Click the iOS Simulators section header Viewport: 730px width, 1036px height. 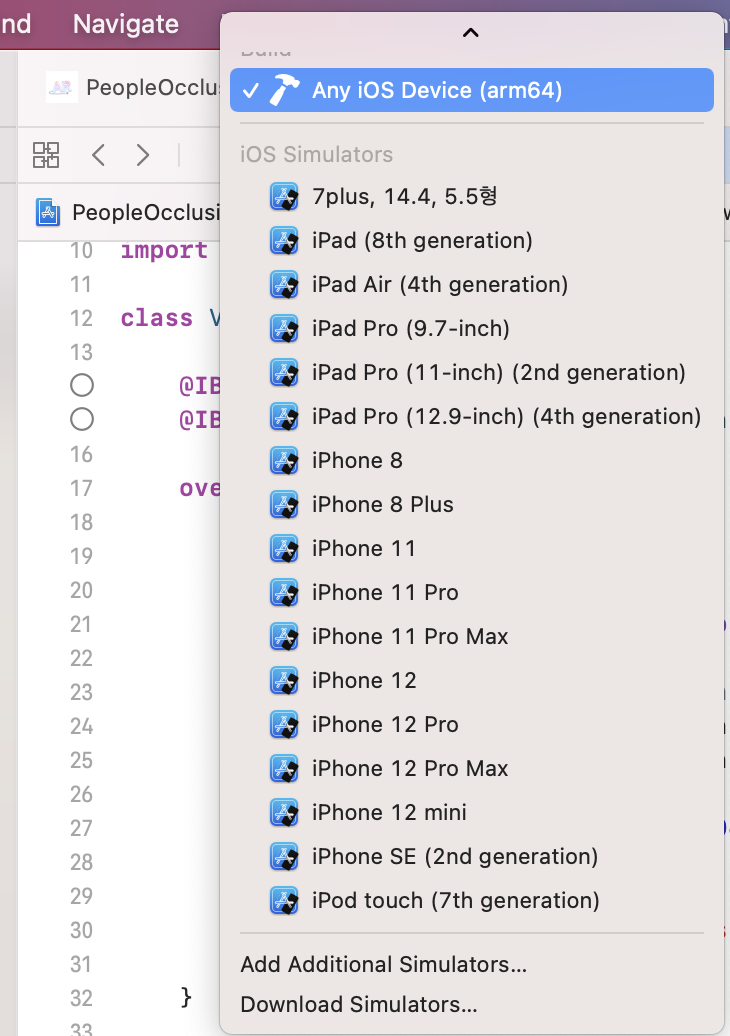tap(316, 155)
